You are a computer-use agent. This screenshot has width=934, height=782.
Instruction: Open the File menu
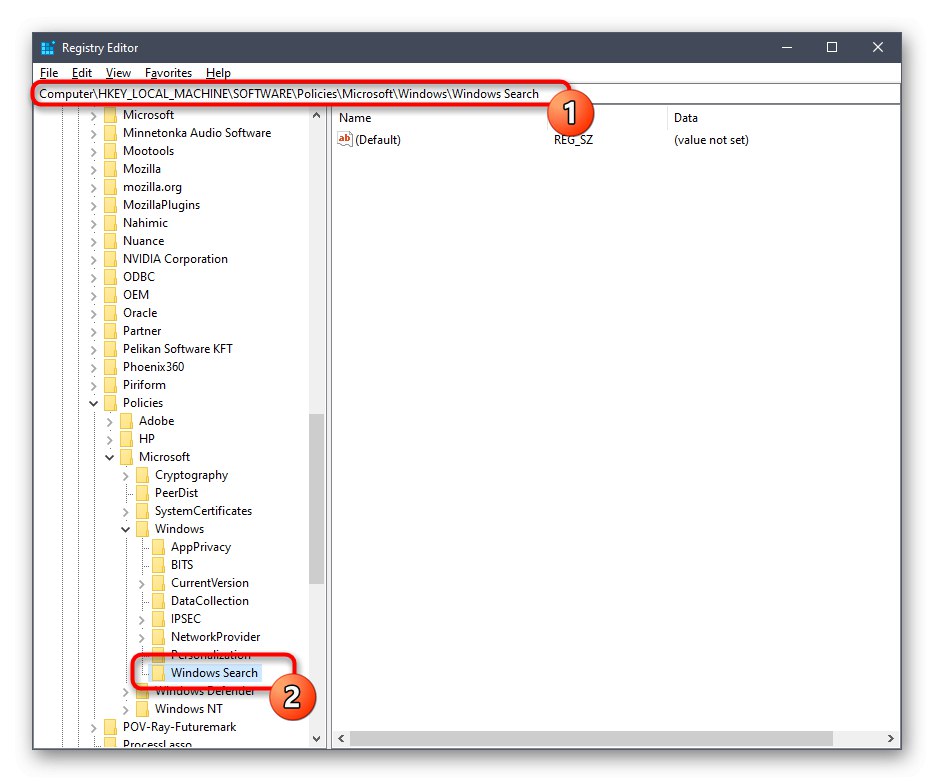[x=49, y=73]
